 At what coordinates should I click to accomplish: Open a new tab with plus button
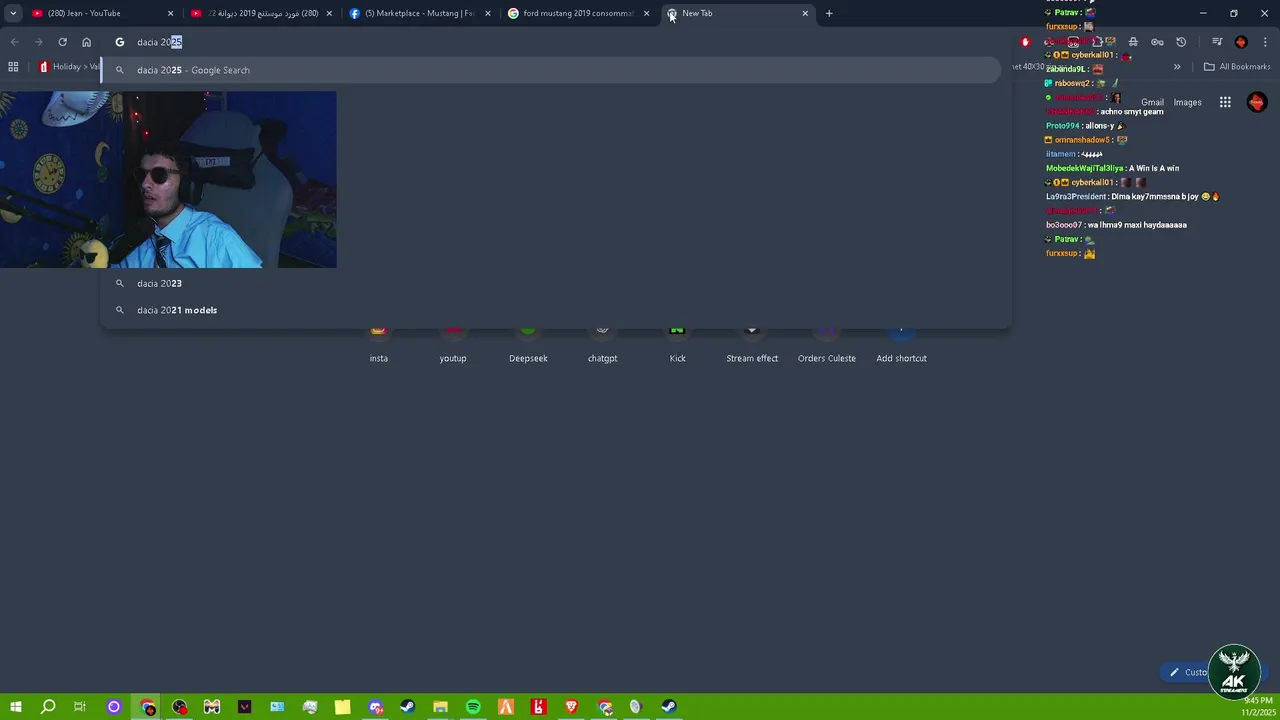[829, 13]
